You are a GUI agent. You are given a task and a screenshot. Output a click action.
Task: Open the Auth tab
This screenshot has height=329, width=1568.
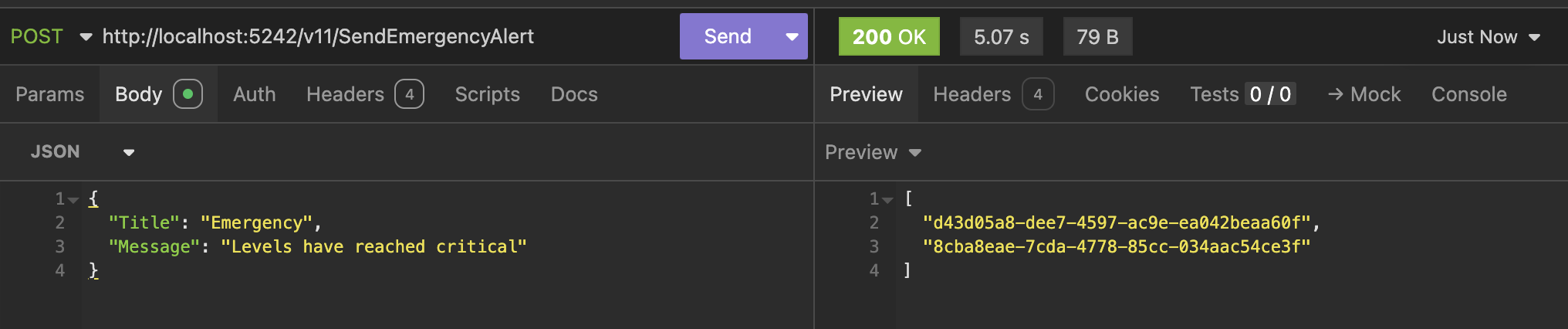[x=254, y=94]
